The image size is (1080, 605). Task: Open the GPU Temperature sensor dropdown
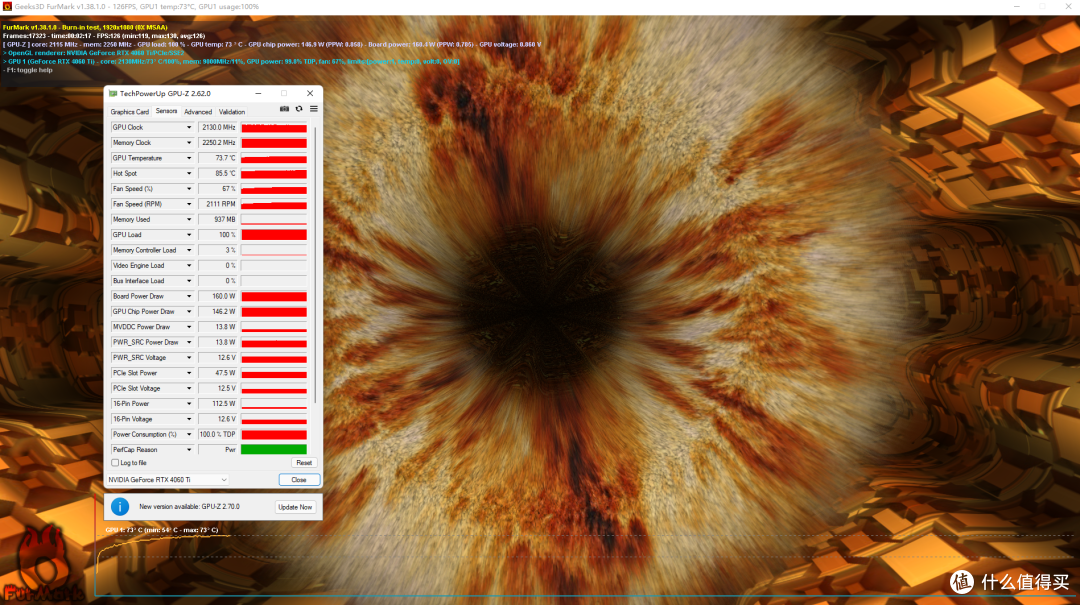coord(189,158)
